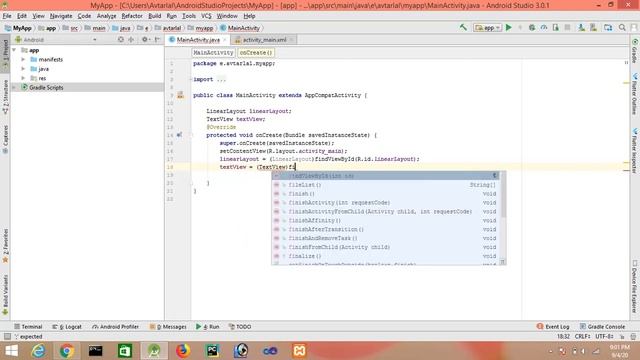Open the VCS menu
The height and width of the screenshot is (360, 640).
[206, 16]
